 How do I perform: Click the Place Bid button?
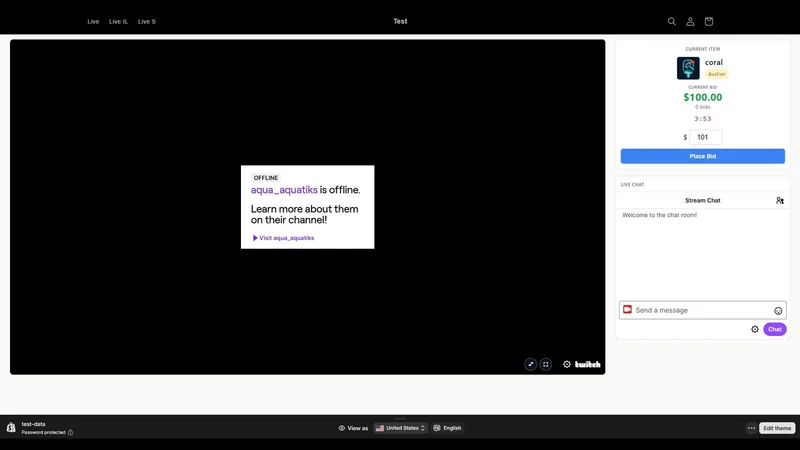[x=703, y=156]
